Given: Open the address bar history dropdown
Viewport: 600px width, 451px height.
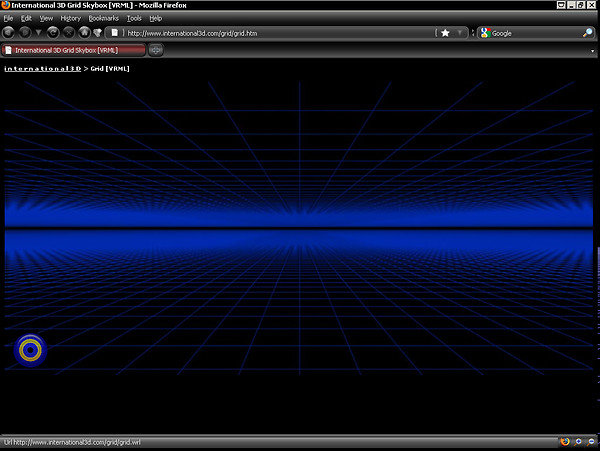Looking at the screenshot, I should tap(460, 33).
